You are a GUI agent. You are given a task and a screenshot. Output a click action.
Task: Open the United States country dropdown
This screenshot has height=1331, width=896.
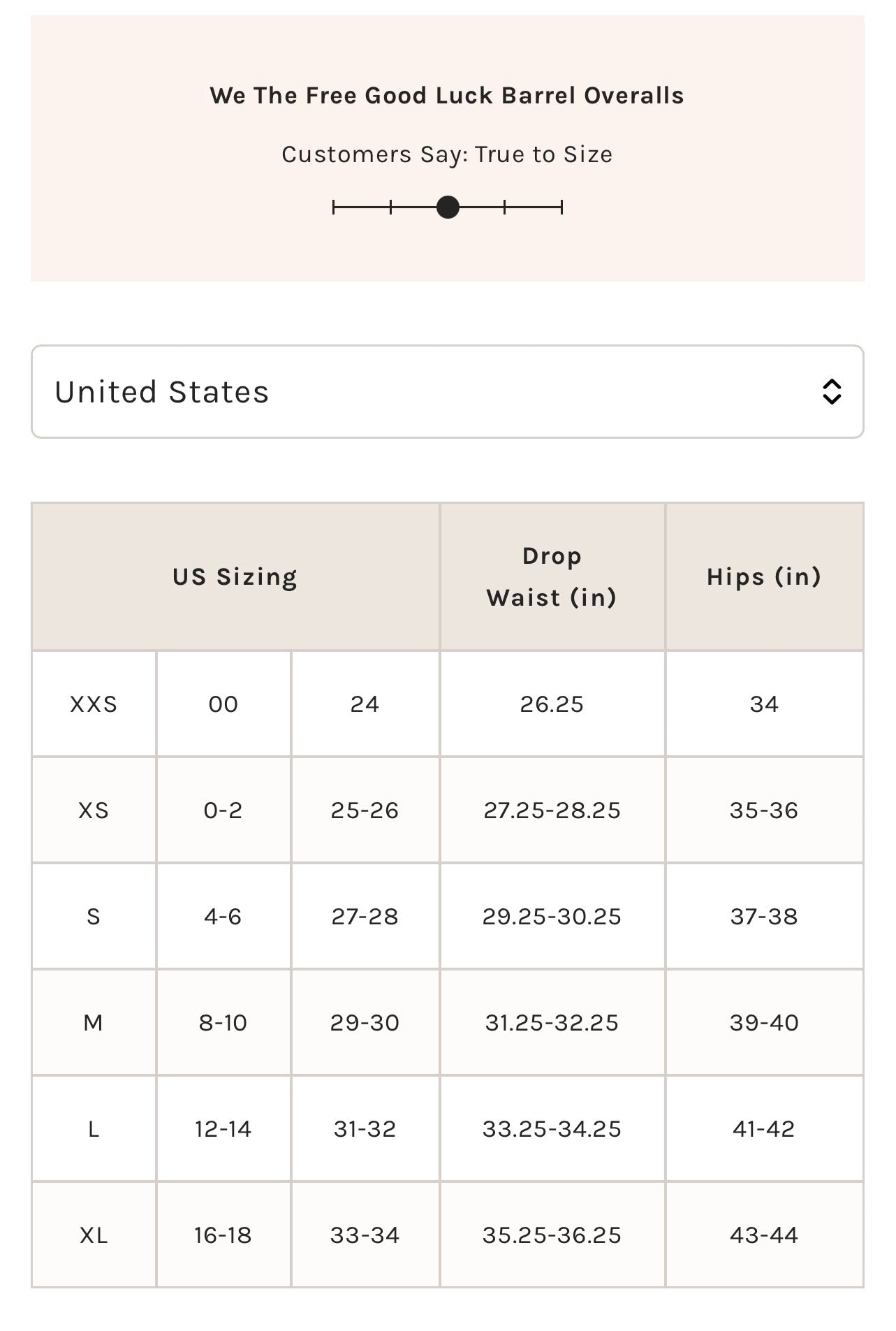tap(447, 392)
